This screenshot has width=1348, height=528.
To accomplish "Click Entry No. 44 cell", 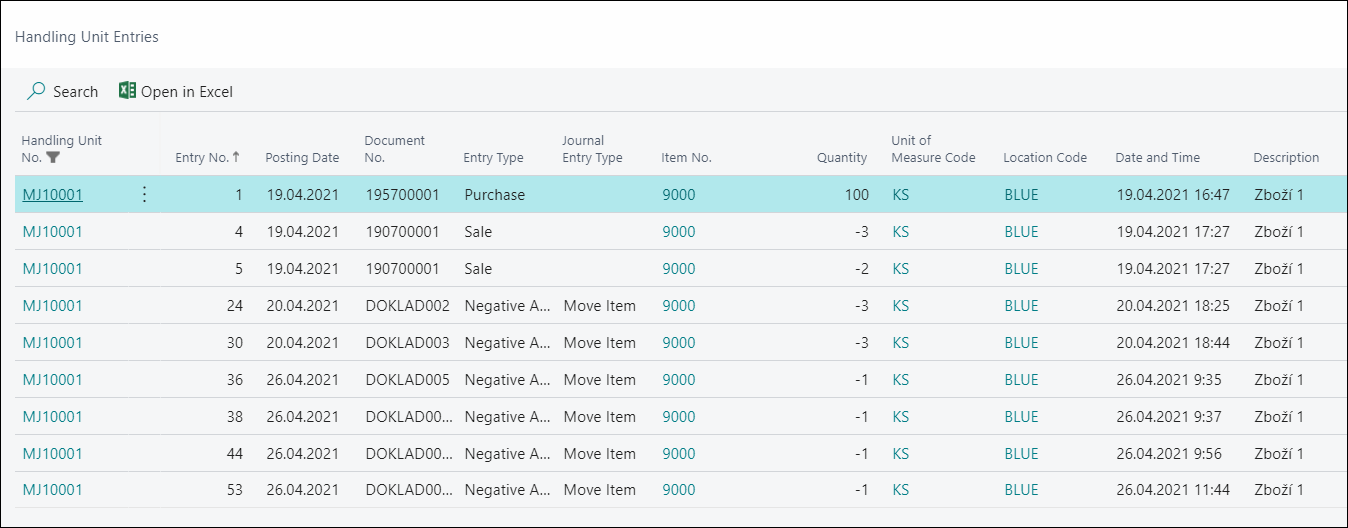I will tap(235, 454).
